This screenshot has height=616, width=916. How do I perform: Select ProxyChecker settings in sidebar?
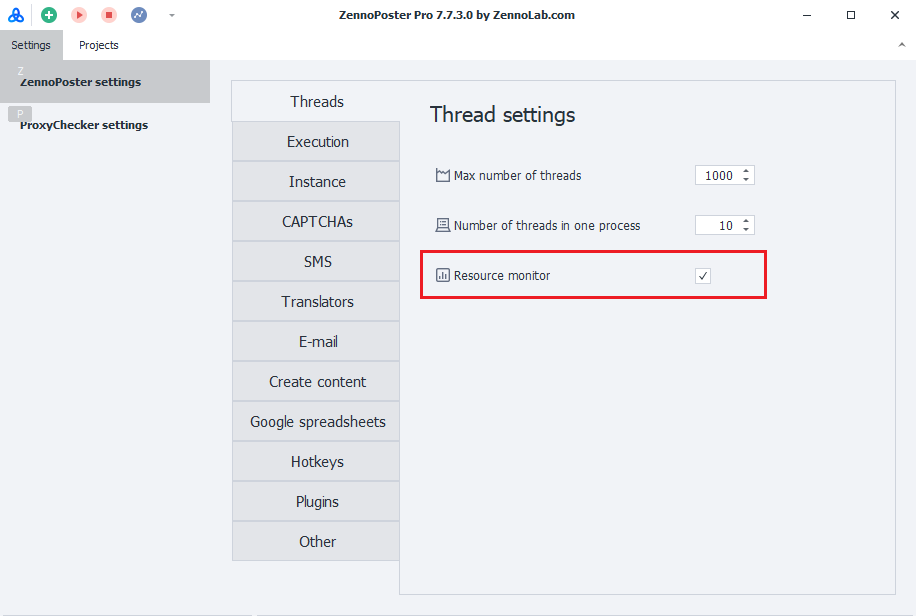pos(105,124)
